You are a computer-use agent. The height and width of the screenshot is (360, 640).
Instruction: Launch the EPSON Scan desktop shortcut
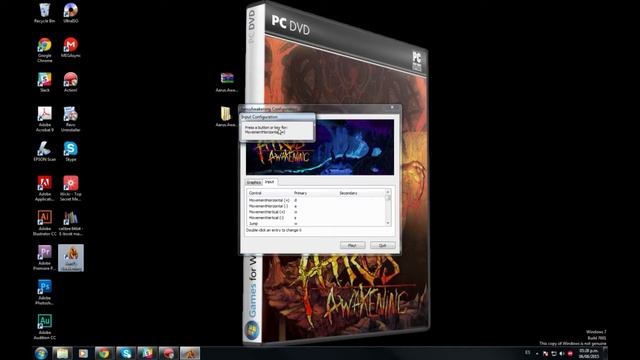coord(44,151)
